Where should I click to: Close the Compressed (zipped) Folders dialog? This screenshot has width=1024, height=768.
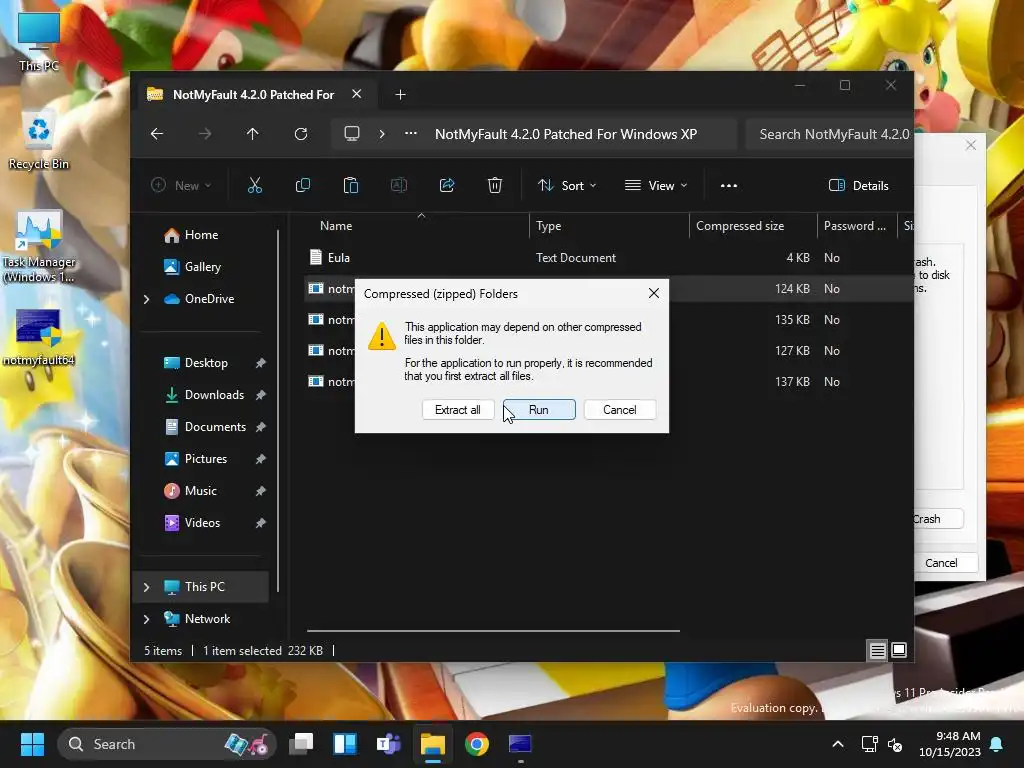654,293
